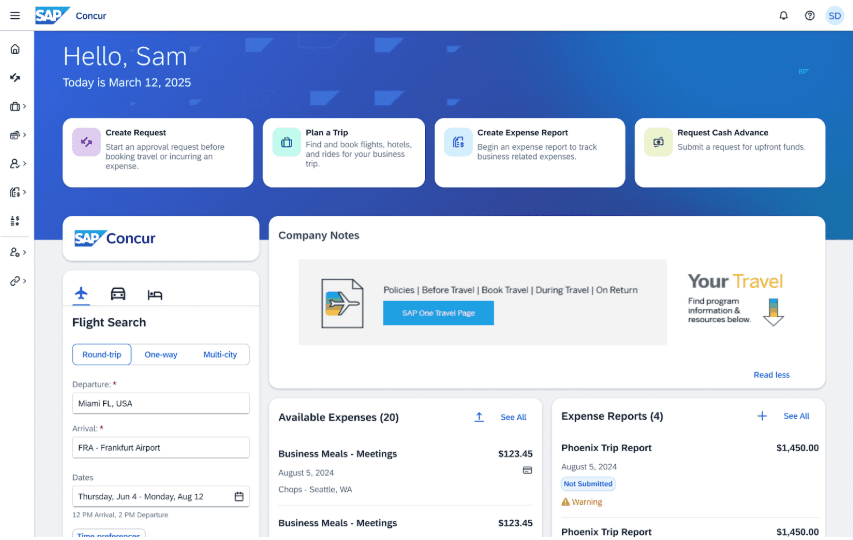Click the 'Company Notes' heading
Image resolution: width=853 pixels, height=540 pixels.
[x=319, y=235]
